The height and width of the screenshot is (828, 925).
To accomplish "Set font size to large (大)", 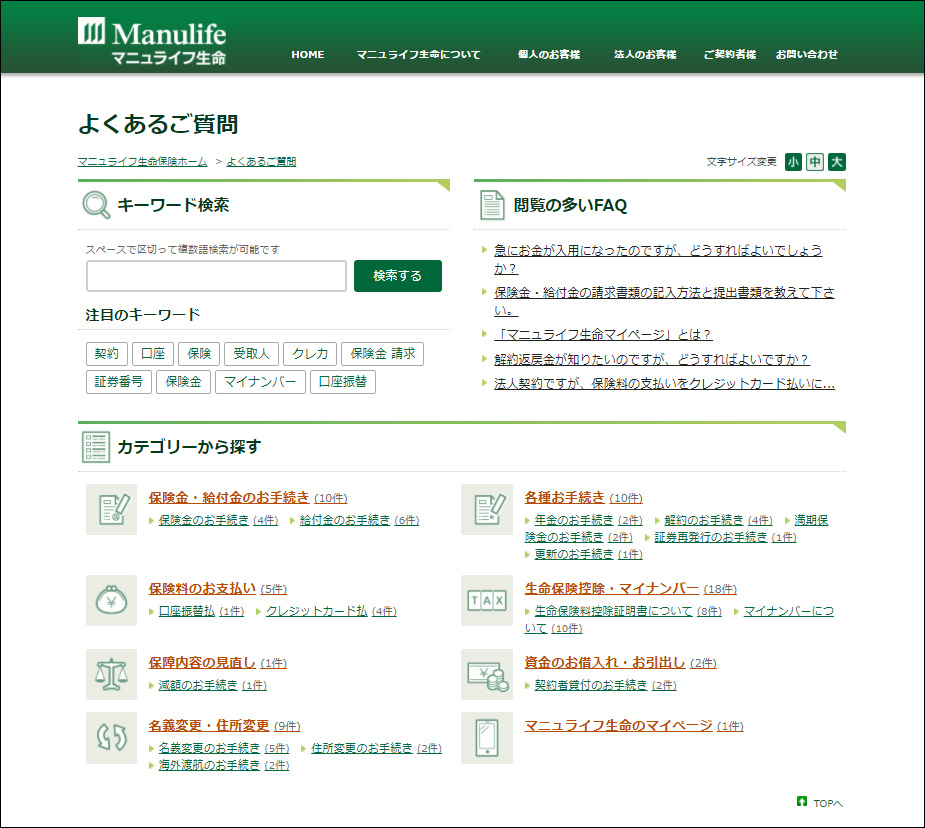I will 837,162.
